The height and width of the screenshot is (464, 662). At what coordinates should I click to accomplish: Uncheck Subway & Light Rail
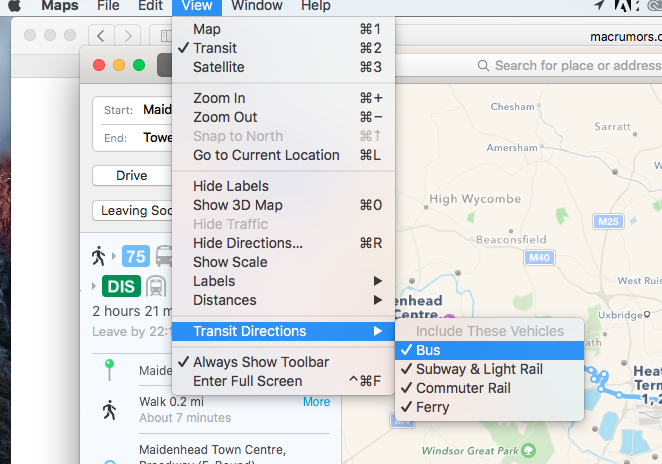tap(489, 369)
